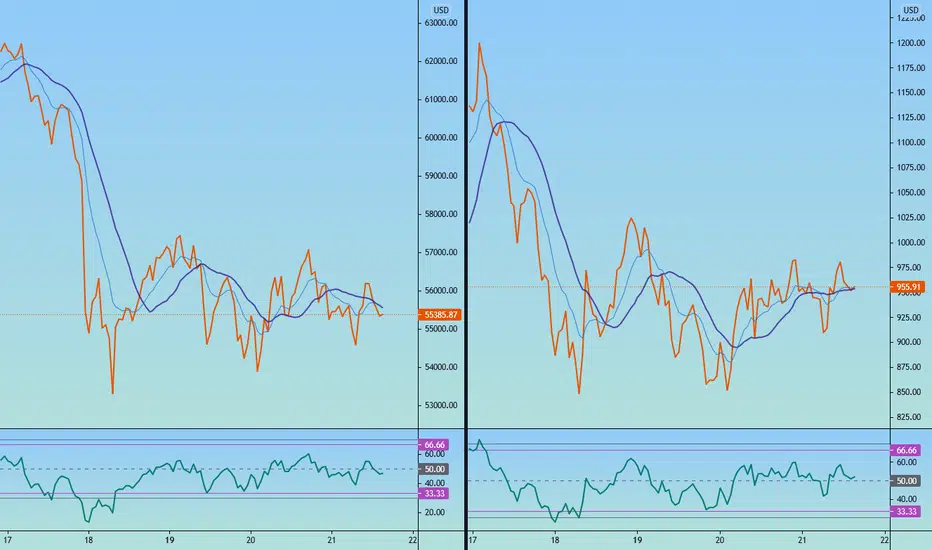
Task: Click the 60000.00 price axis value
Action: click(x=441, y=137)
